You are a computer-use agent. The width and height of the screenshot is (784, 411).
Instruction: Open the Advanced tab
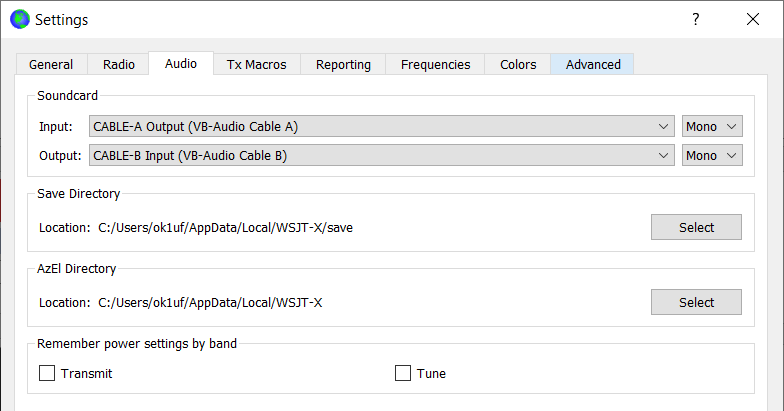tap(593, 64)
